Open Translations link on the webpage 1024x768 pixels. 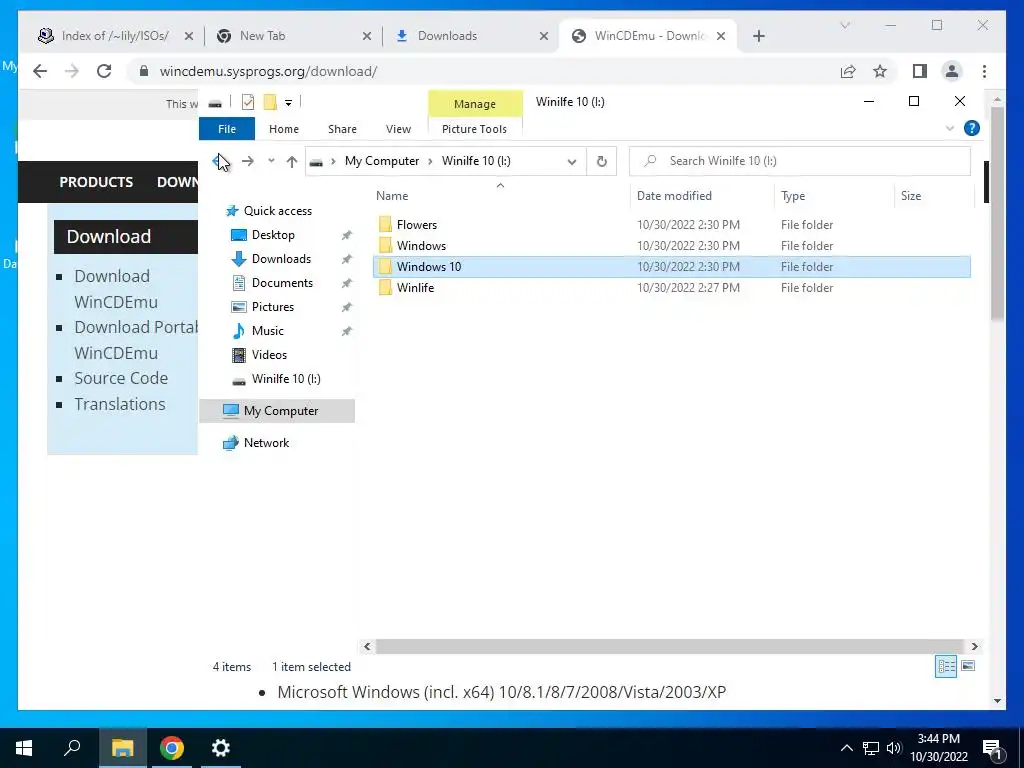(120, 404)
